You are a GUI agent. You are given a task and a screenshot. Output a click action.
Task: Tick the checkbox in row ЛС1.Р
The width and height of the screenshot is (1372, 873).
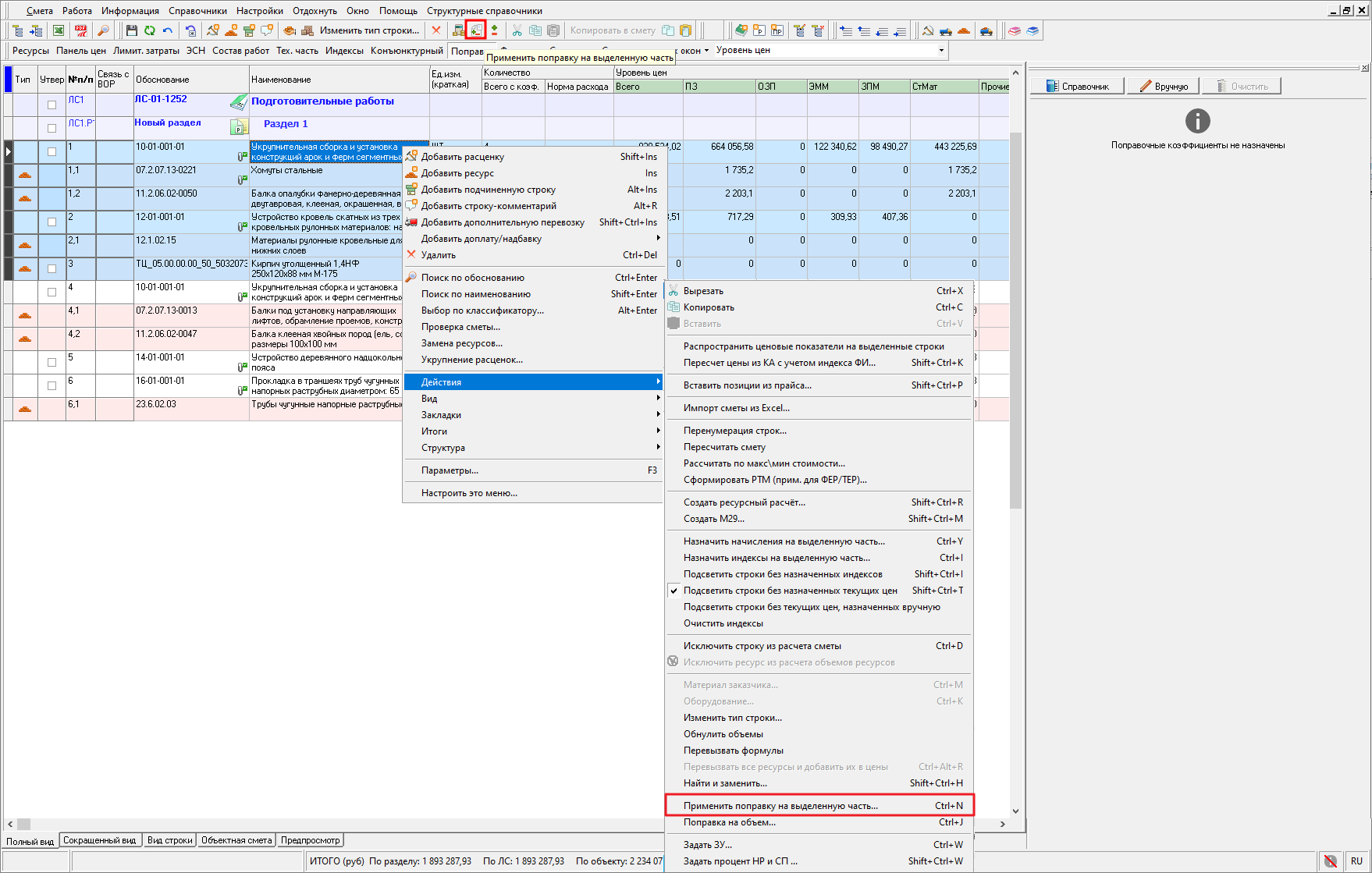[x=52, y=128]
